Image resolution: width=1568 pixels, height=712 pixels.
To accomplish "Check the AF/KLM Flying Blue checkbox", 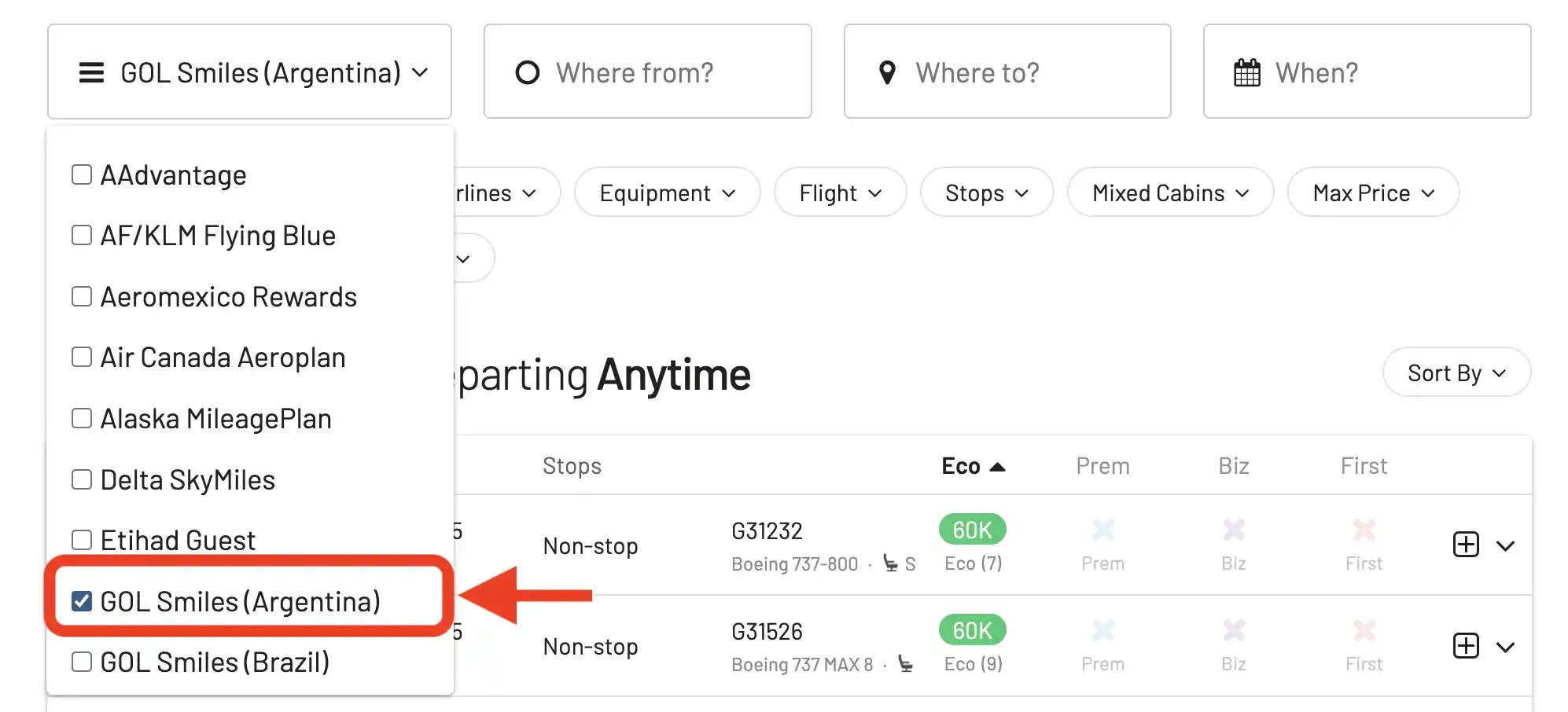I will 82,235.
